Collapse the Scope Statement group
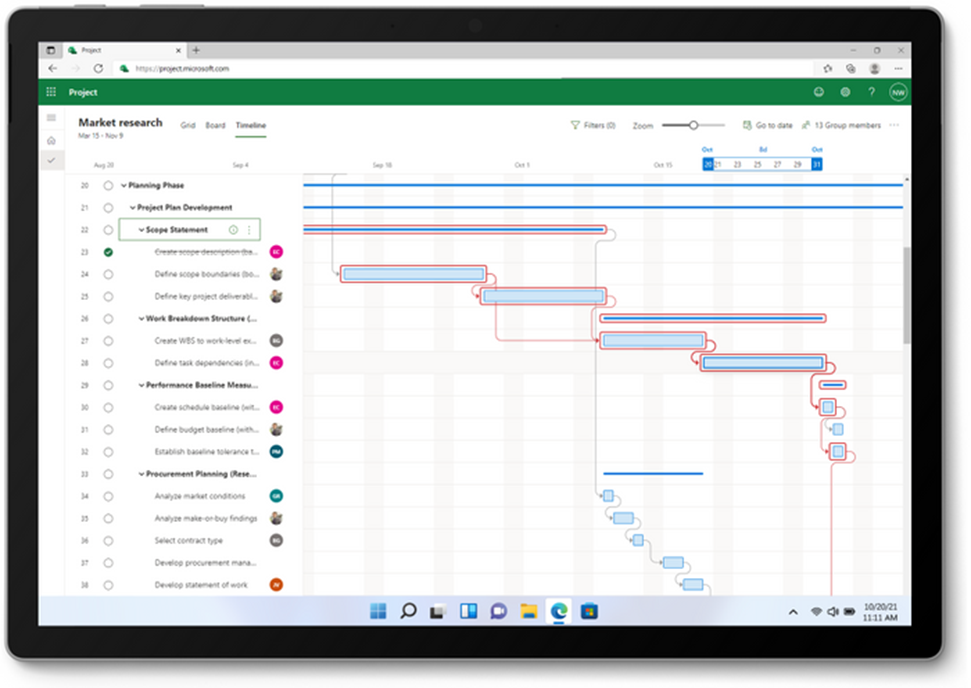 coord(141,230)
